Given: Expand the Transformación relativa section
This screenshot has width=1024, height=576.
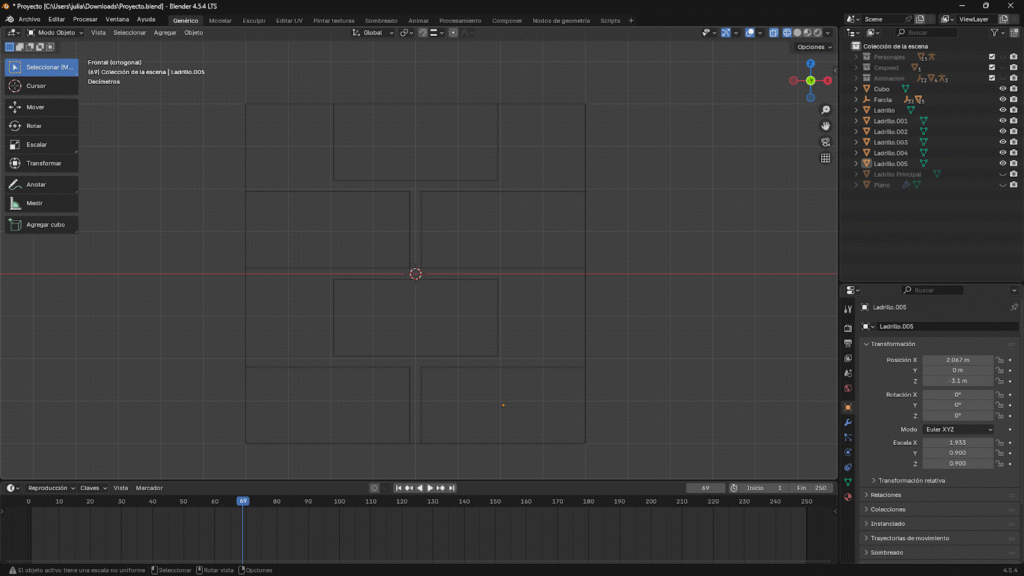Looking at the screenshot, I should tap(910, 480).
